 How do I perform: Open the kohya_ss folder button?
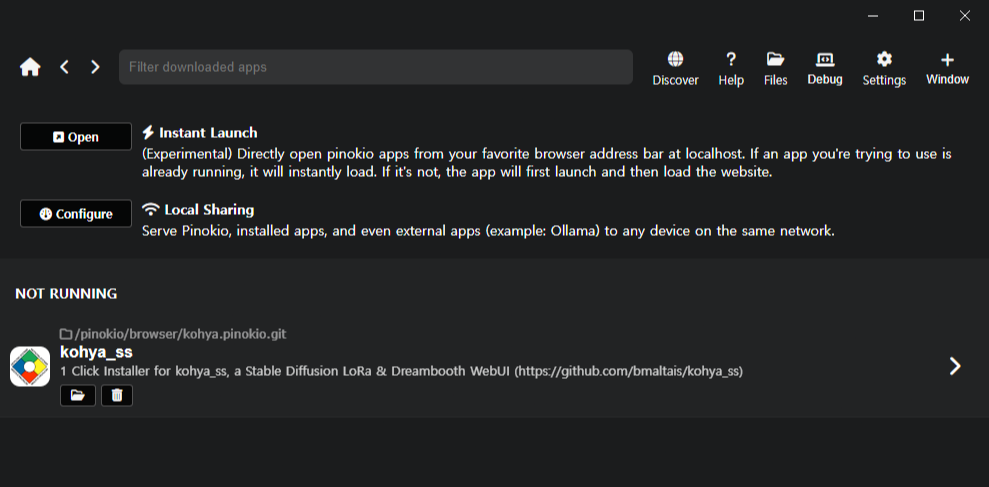[78, 396]
